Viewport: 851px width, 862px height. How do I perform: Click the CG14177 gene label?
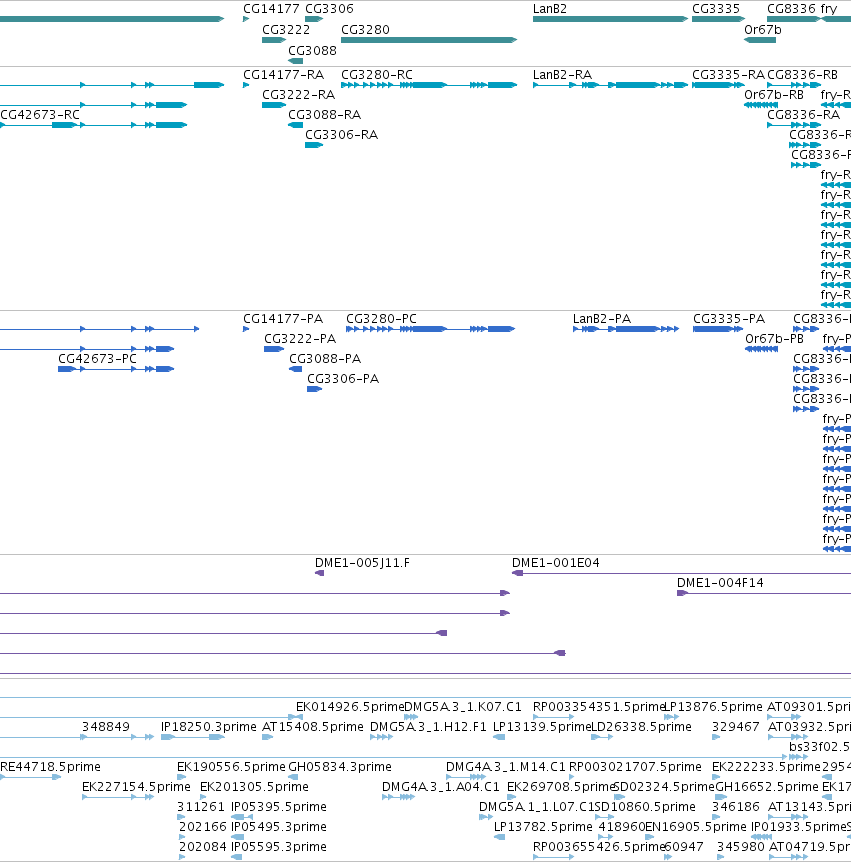(x=272, y=9)
